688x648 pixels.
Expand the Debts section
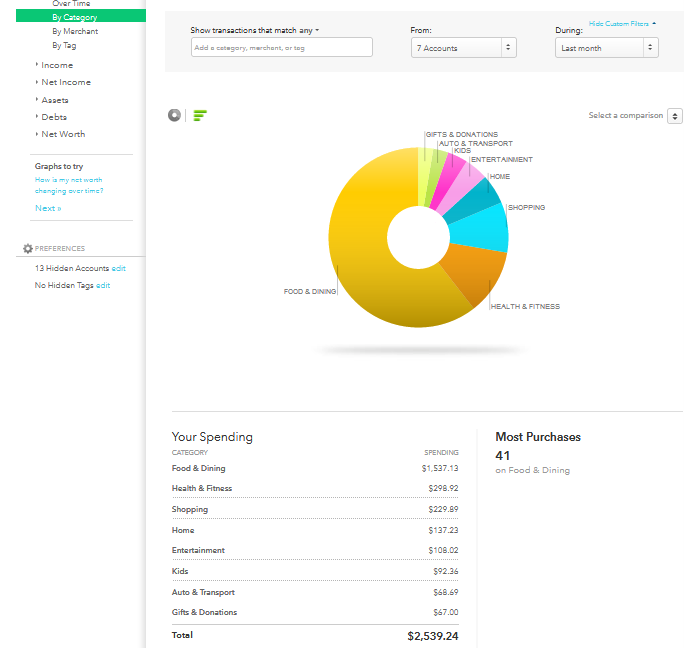[54, 117]
